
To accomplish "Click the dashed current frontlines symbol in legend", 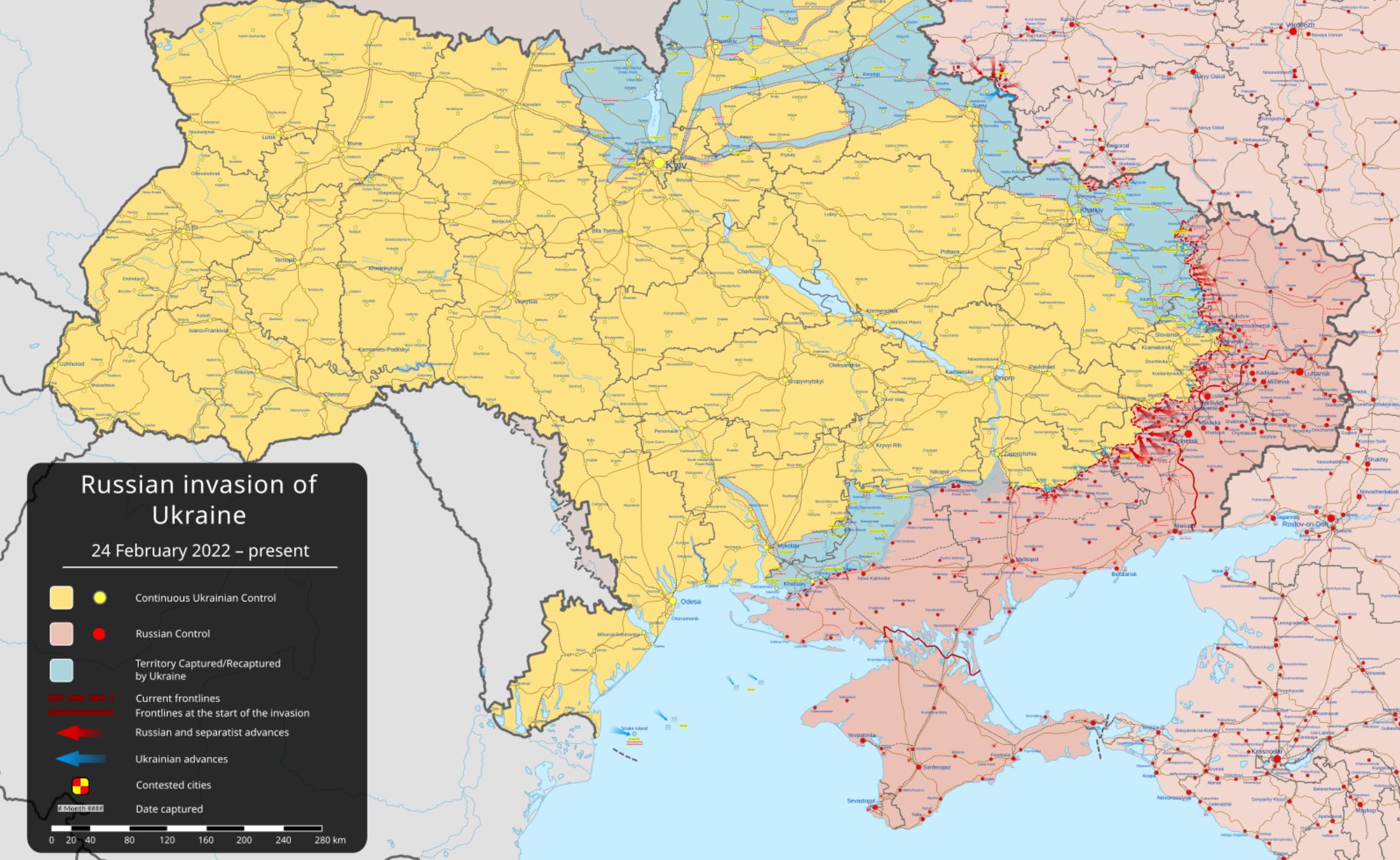I will tap(81, 697).
